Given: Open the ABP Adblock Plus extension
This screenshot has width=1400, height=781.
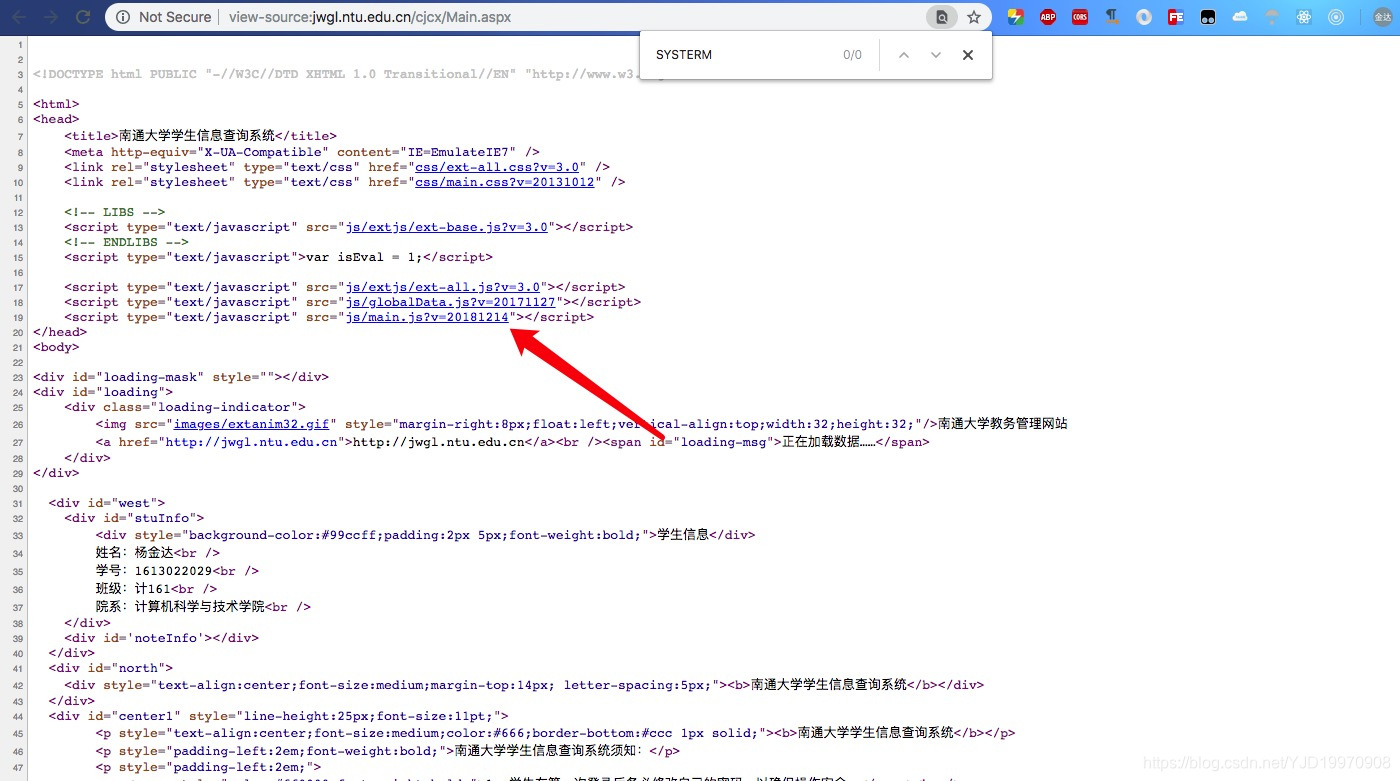Looking at the screenshot, I should click(x=1047, y=17).
